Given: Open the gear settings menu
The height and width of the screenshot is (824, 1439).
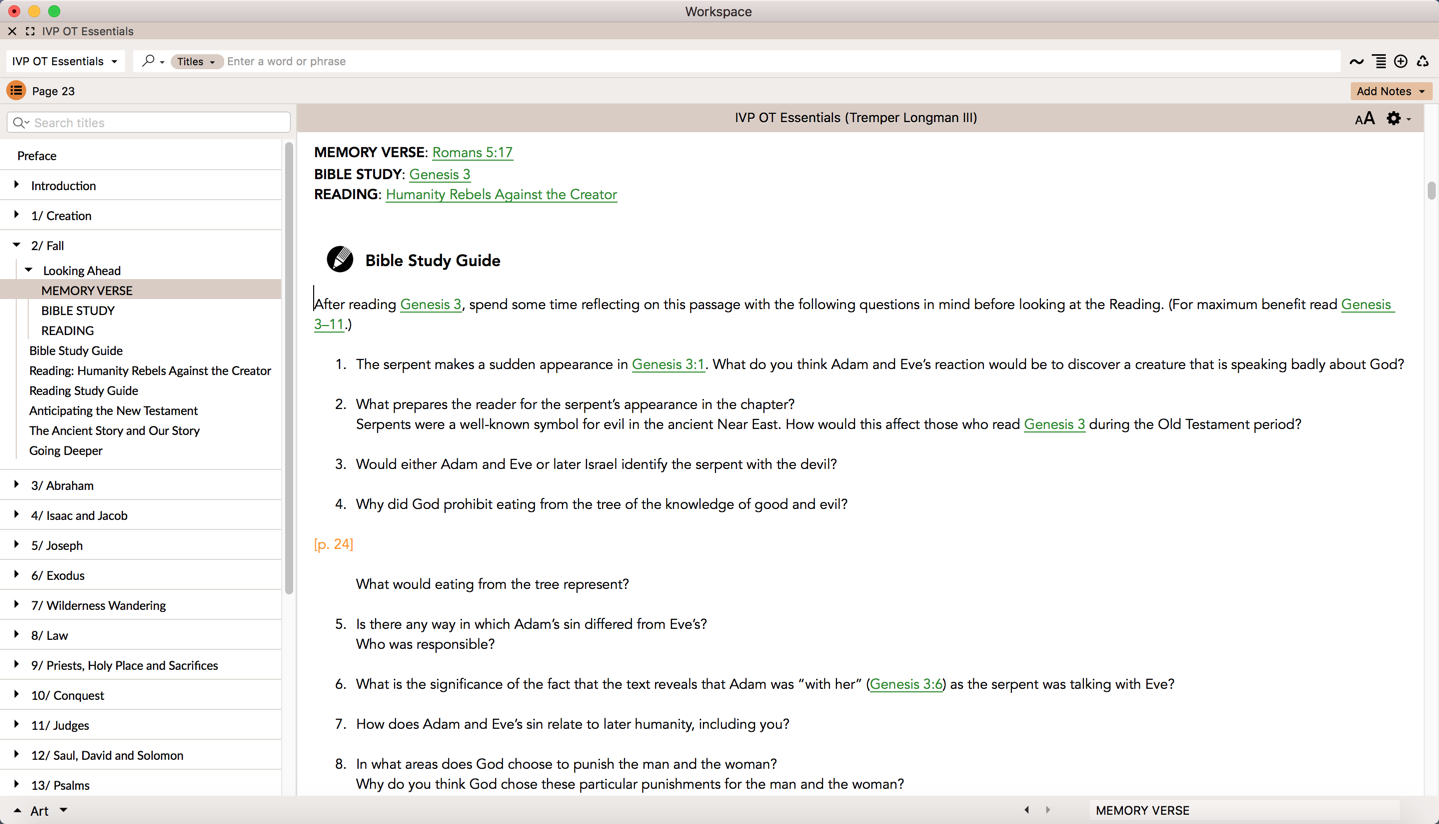Looking at the screenshot, I should (x=1398, y=119).
